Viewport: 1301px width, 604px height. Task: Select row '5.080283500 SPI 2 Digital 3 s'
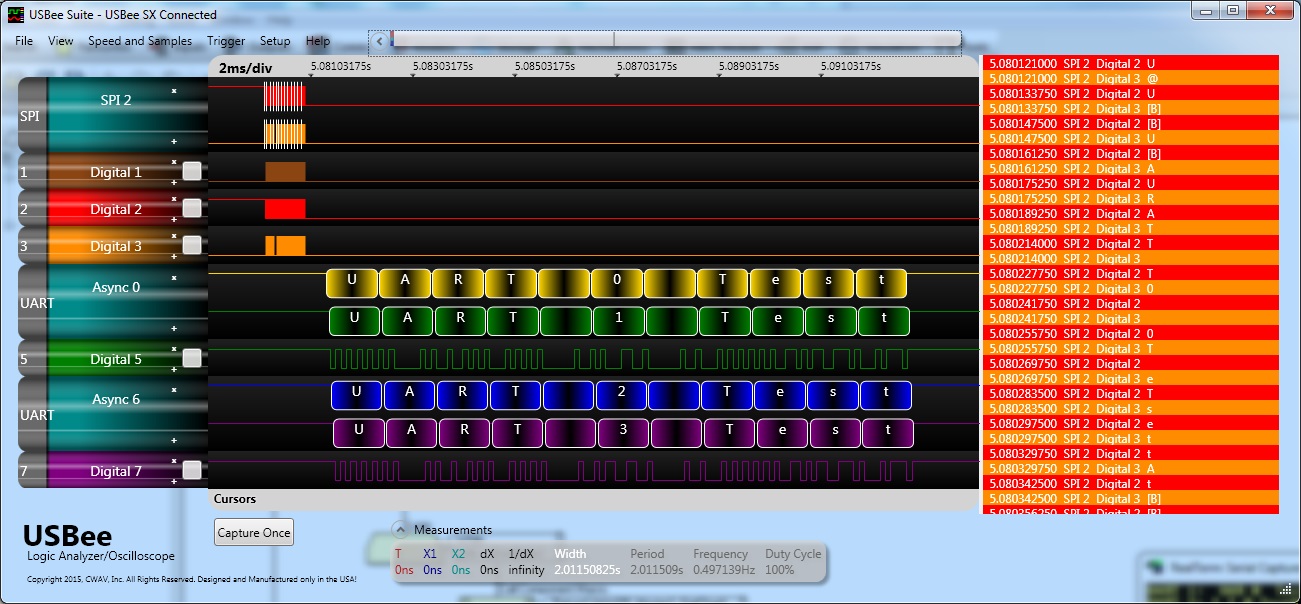point(1132,408)
